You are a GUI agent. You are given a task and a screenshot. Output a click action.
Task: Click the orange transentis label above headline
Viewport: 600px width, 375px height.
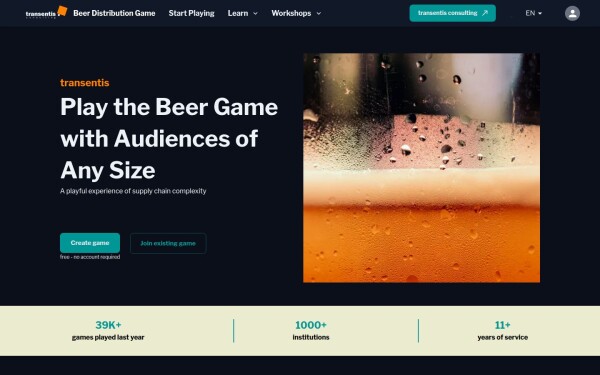(85, 83)
